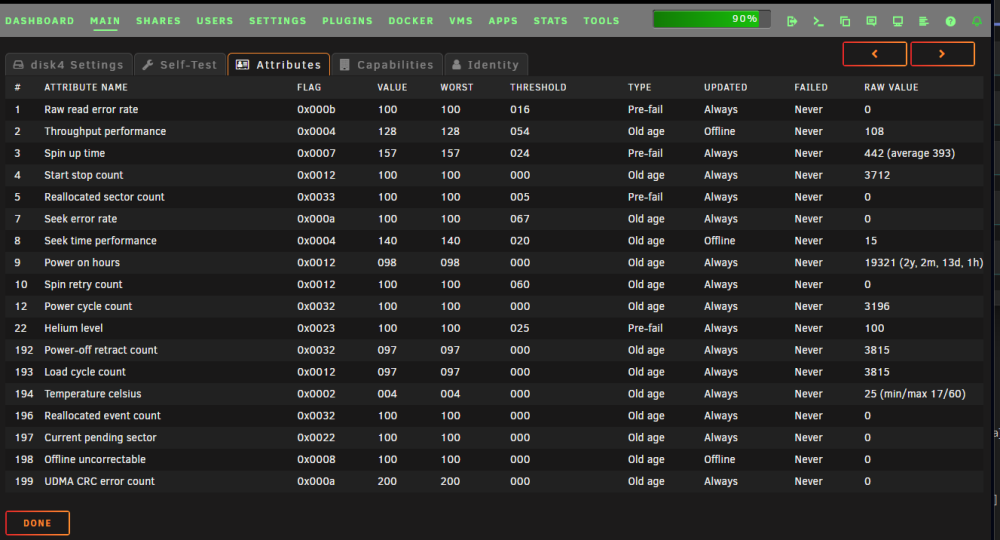Select the 'Raw read error rate' row name
Screen dimensions: 1000x540
point(91,110)
